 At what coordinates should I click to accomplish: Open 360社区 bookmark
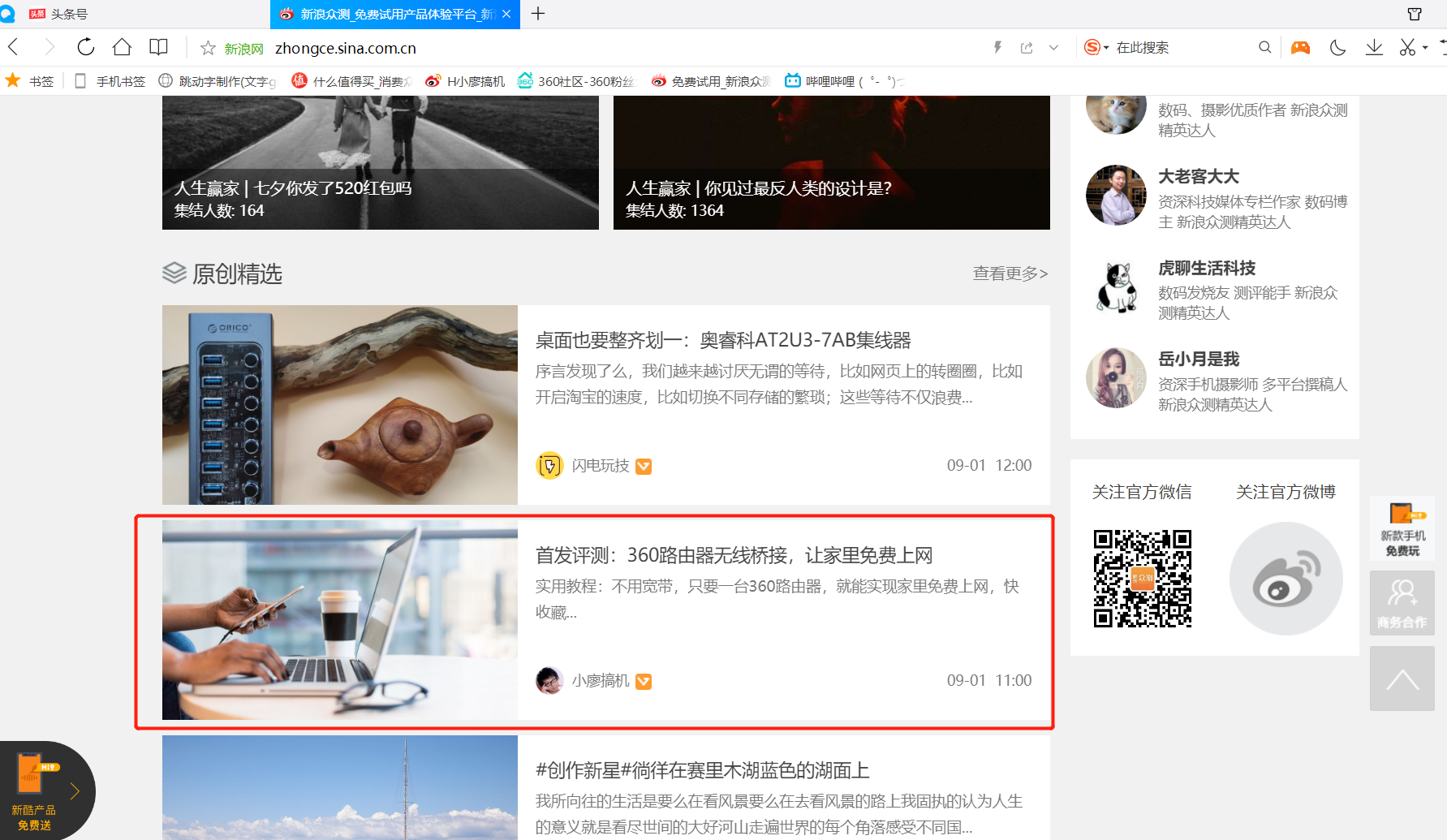(576, 81)
